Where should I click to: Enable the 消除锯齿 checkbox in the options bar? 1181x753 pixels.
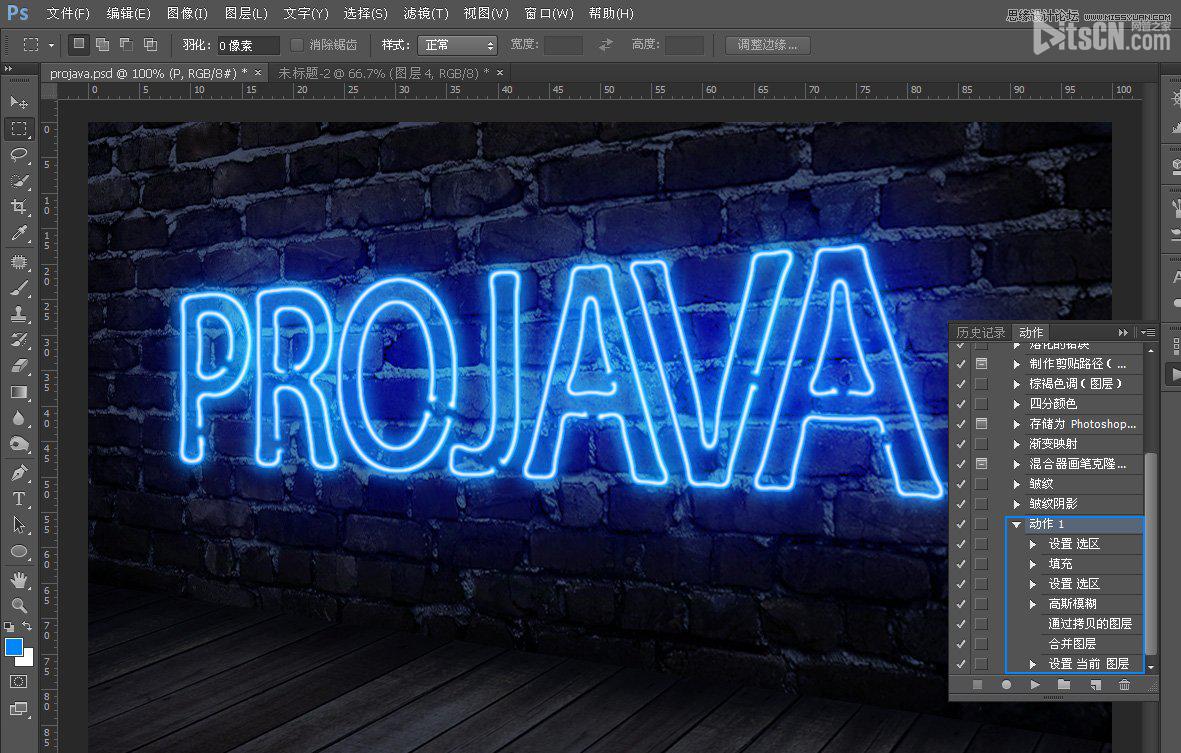click(296, 44)
